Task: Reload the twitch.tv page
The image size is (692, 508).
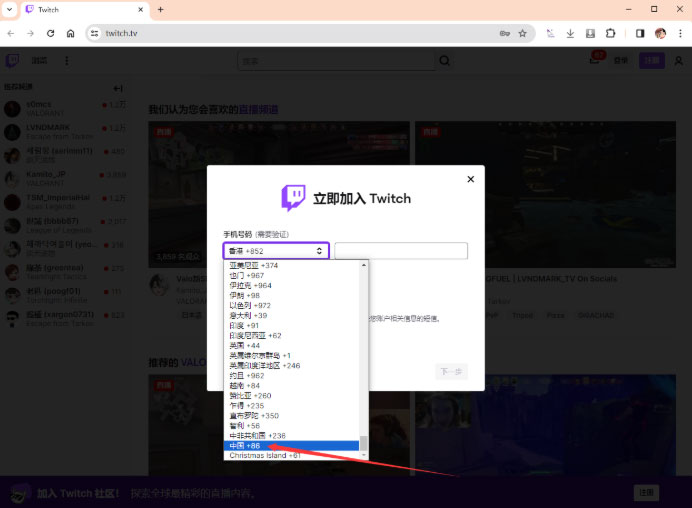Action: tap(51, 33)
